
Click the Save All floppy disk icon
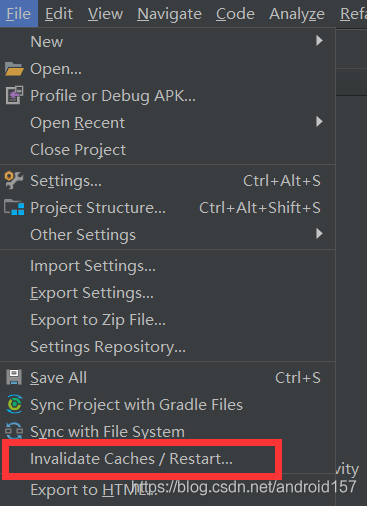[x=14, y=377]
